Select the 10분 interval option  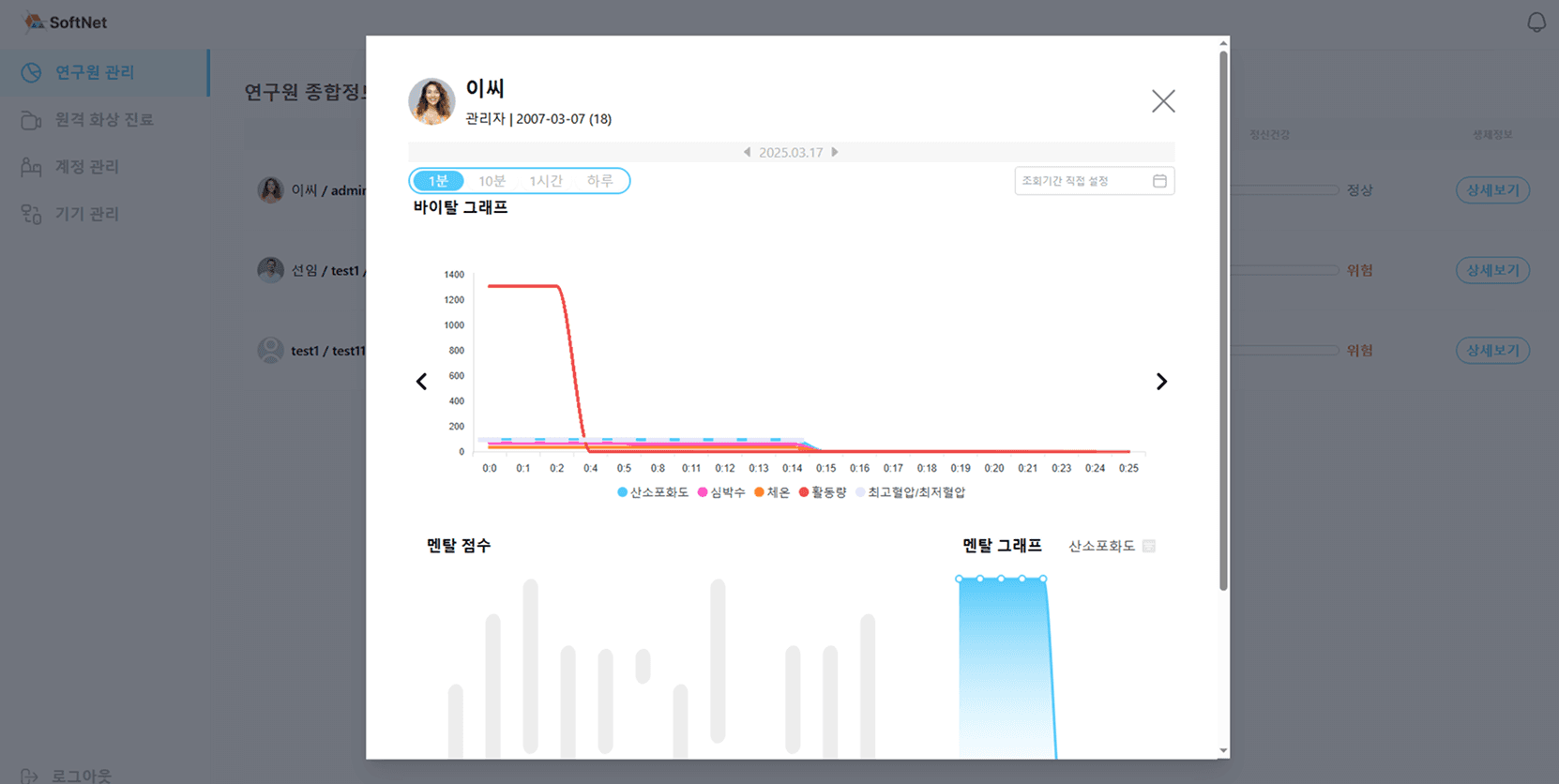click(492, 181)
